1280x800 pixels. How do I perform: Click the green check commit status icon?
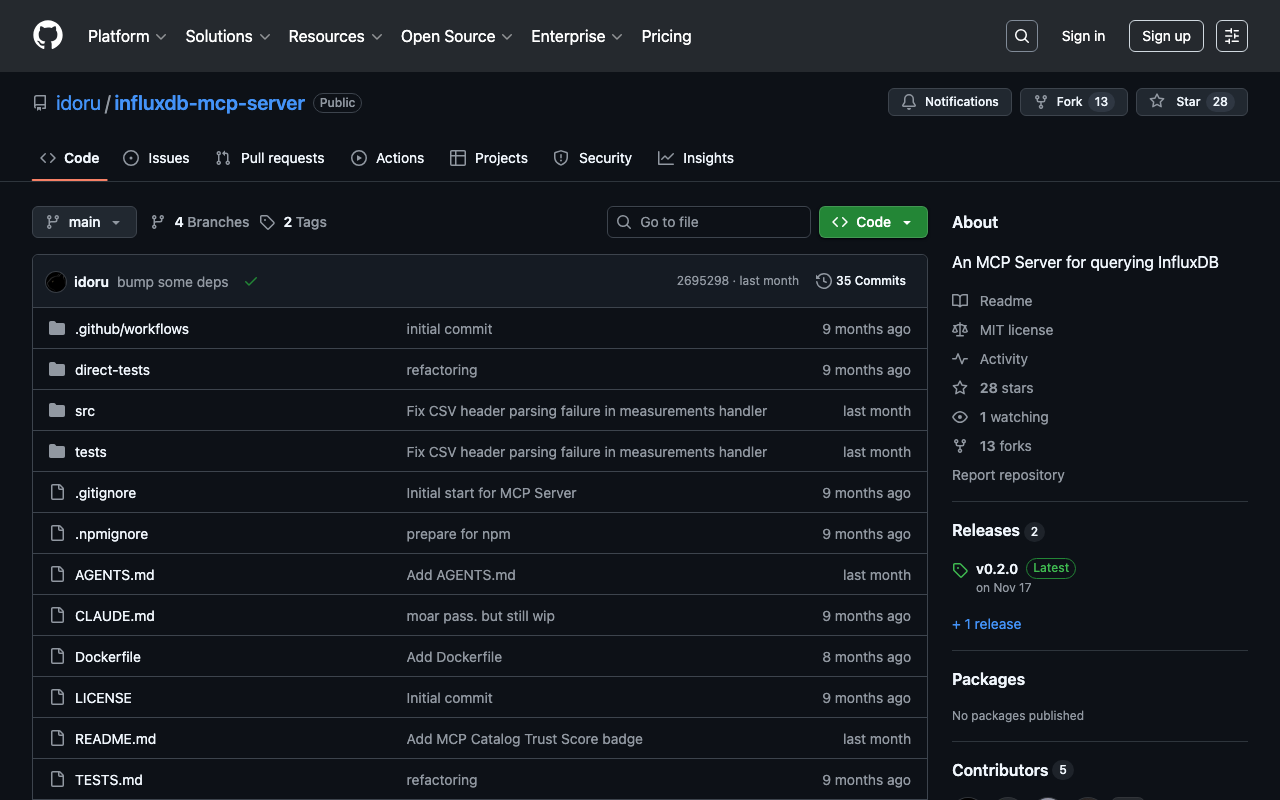tap(251, 282)
